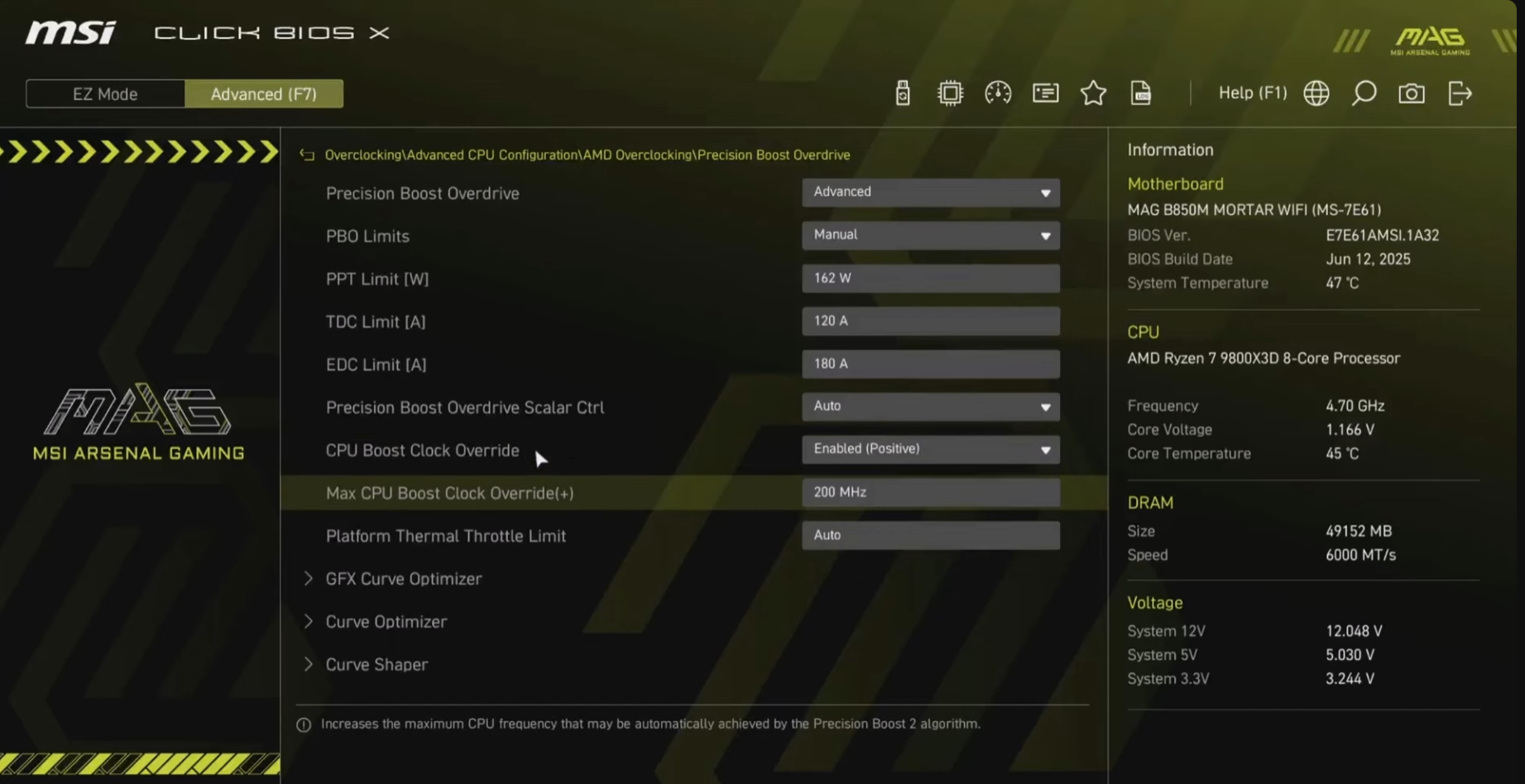This screenshot has width=1525, height=784.
Task: Click System 5V value '5.030 V'
Action: [x=1350, y=655]
